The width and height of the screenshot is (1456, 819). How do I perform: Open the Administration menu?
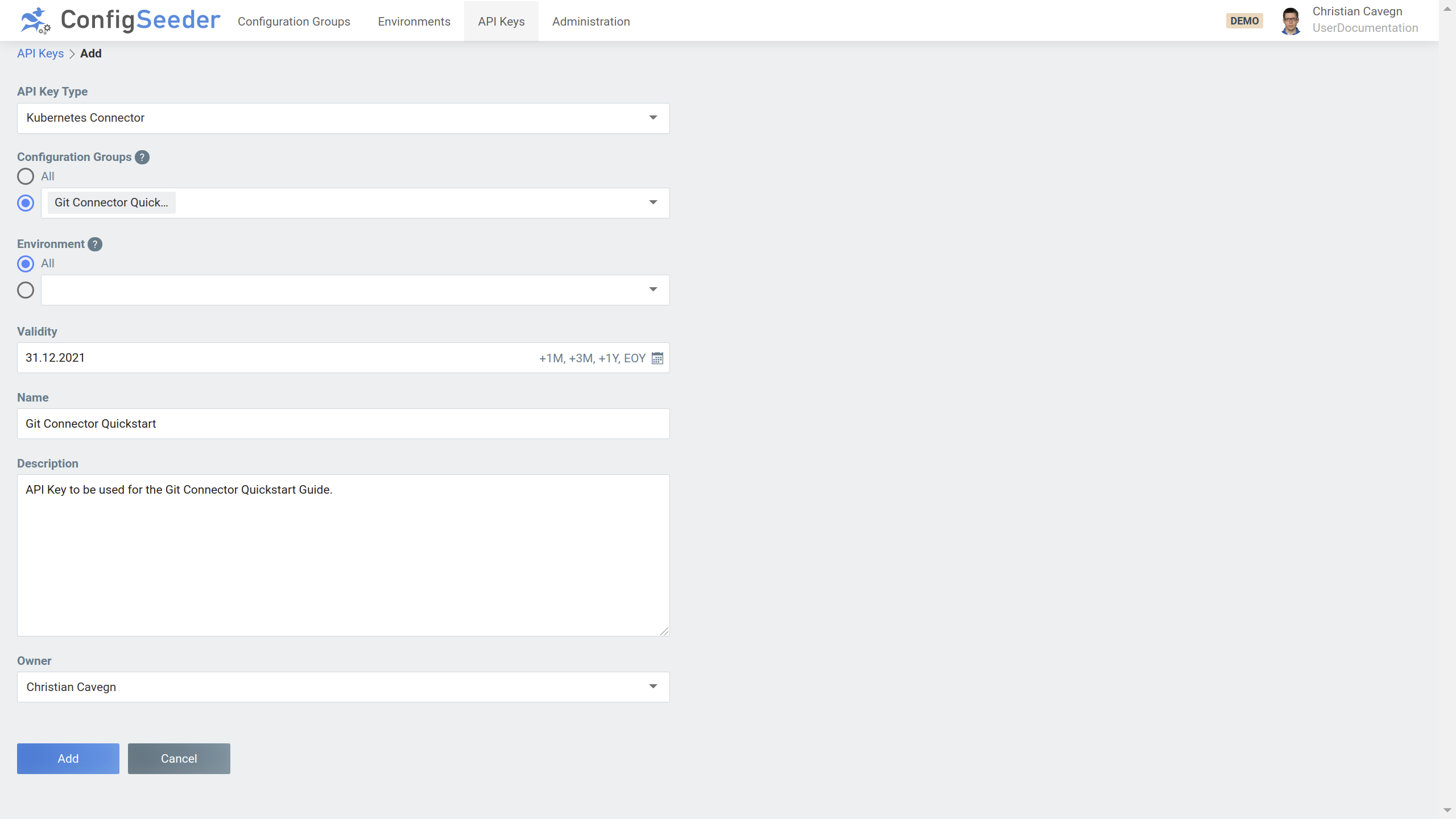pyautogui.click(x=590, y=21)
